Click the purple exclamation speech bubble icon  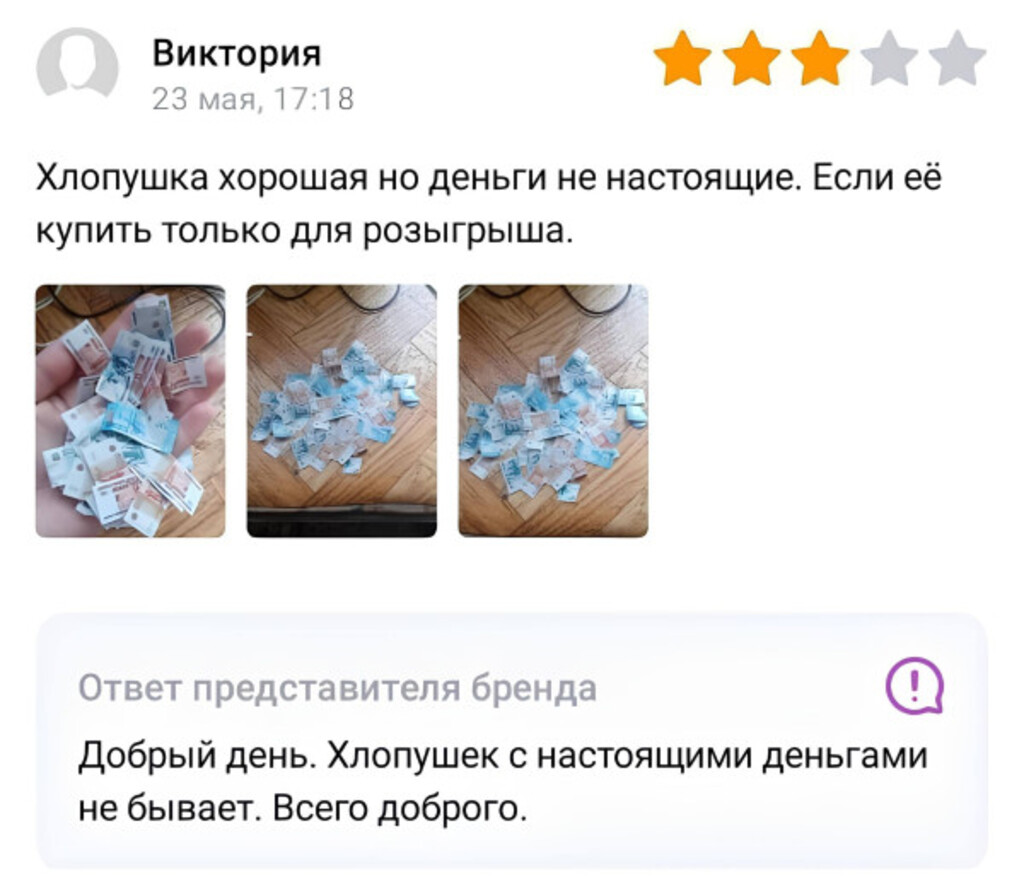914,686
